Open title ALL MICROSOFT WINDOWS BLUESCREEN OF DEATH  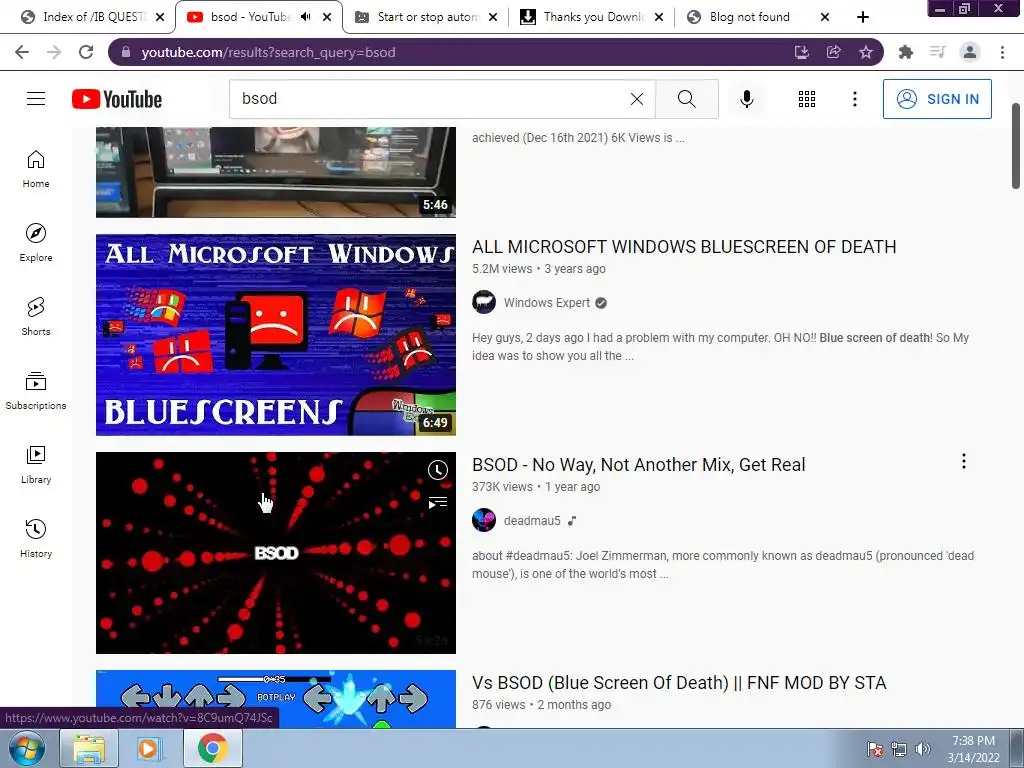(684, 247)
